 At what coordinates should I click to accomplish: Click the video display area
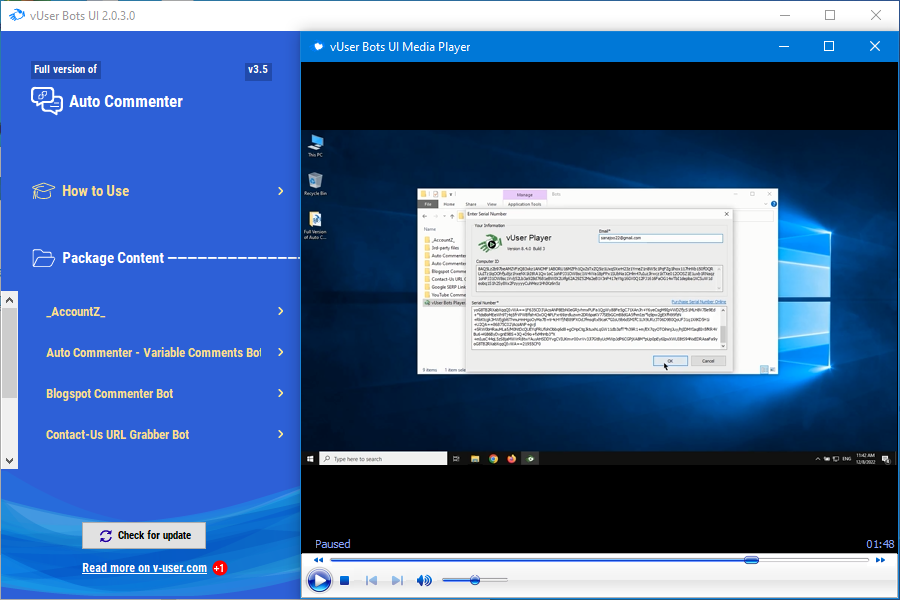(599, 297)
